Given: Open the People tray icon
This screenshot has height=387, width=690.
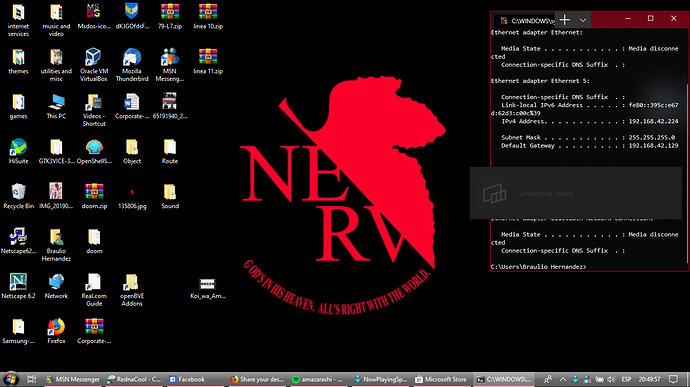Looking at the screenshot, I should click(x=548, y=379).
